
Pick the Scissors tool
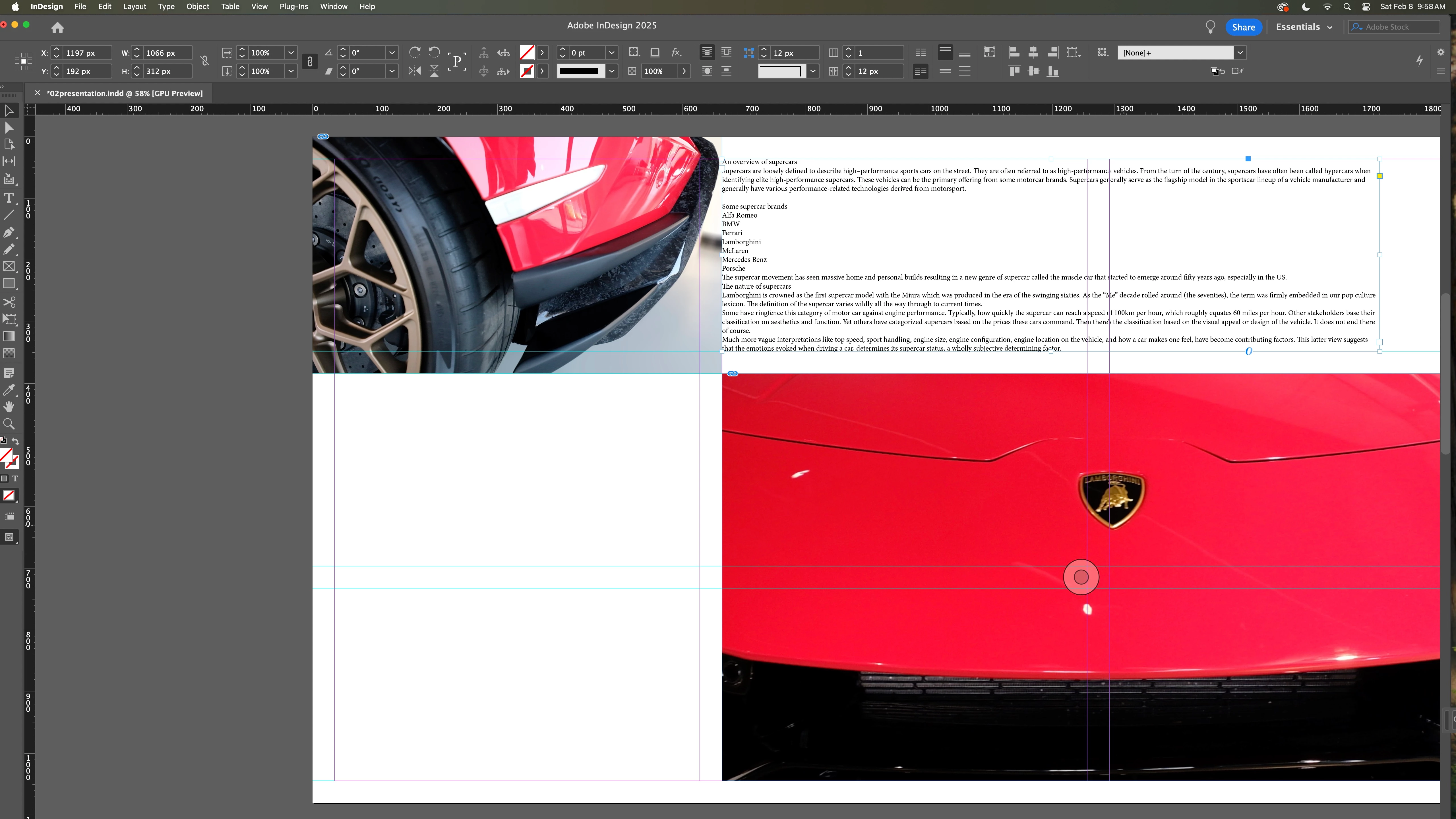pos(9,302)
